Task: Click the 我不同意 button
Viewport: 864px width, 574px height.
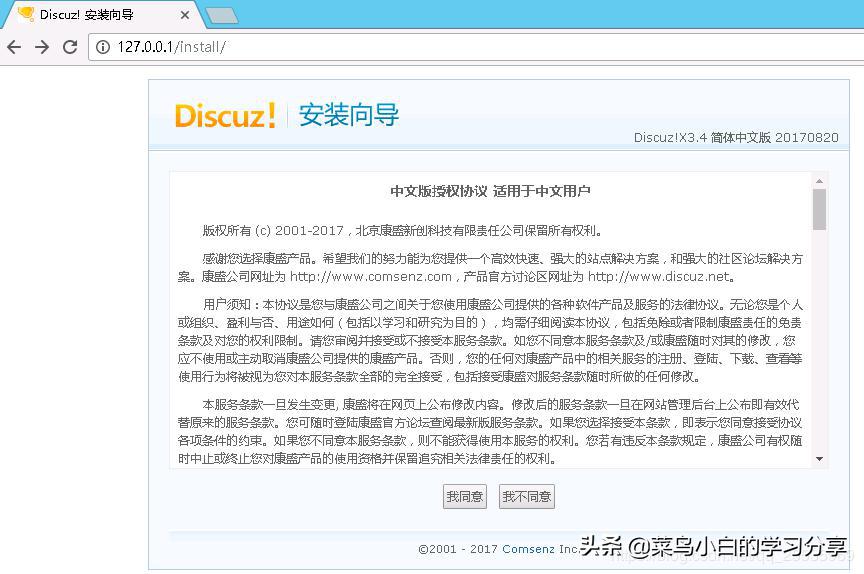Action: 526,496
